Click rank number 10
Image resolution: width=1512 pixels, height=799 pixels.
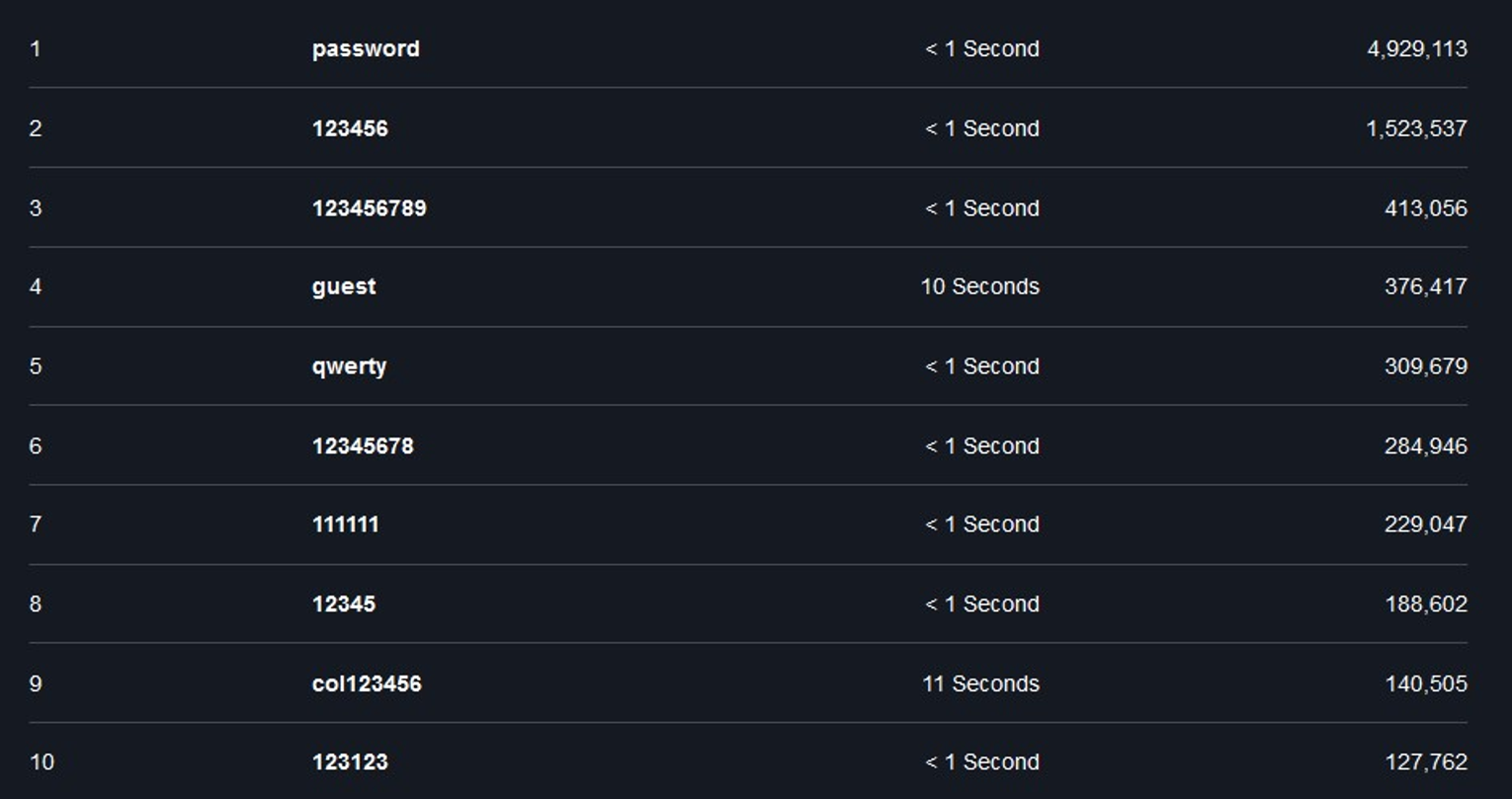pos(42,762)
